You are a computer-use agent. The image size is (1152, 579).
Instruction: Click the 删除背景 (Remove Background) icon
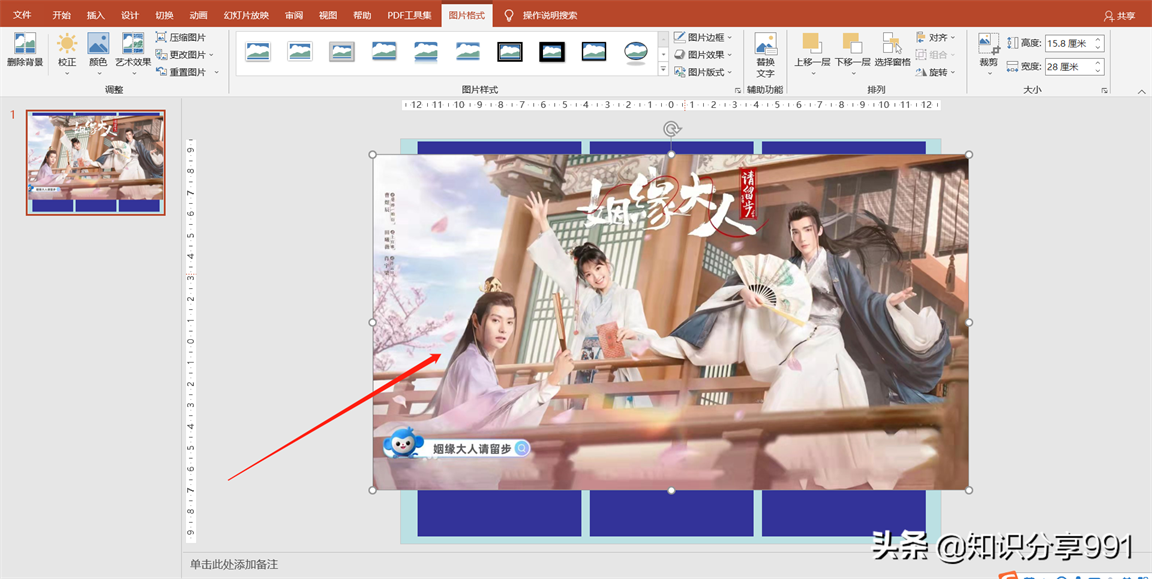point(25,44)
